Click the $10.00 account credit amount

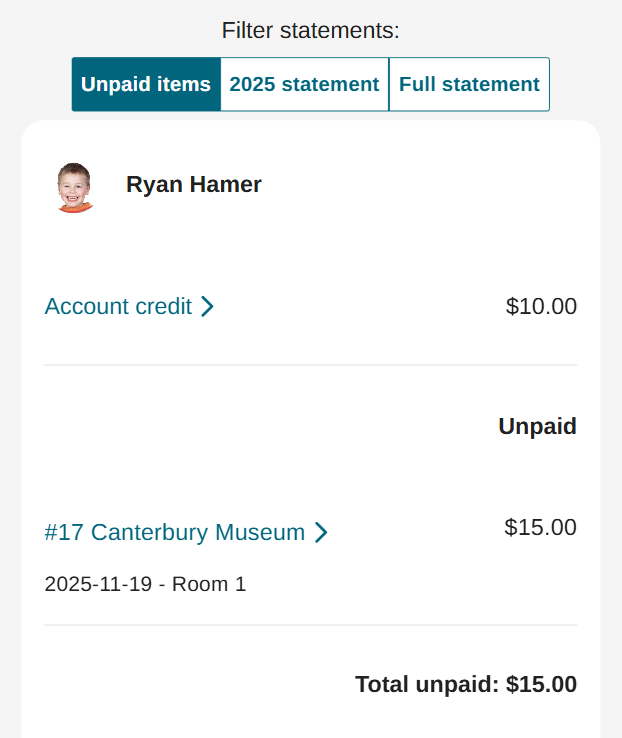(x=541, y=306)
